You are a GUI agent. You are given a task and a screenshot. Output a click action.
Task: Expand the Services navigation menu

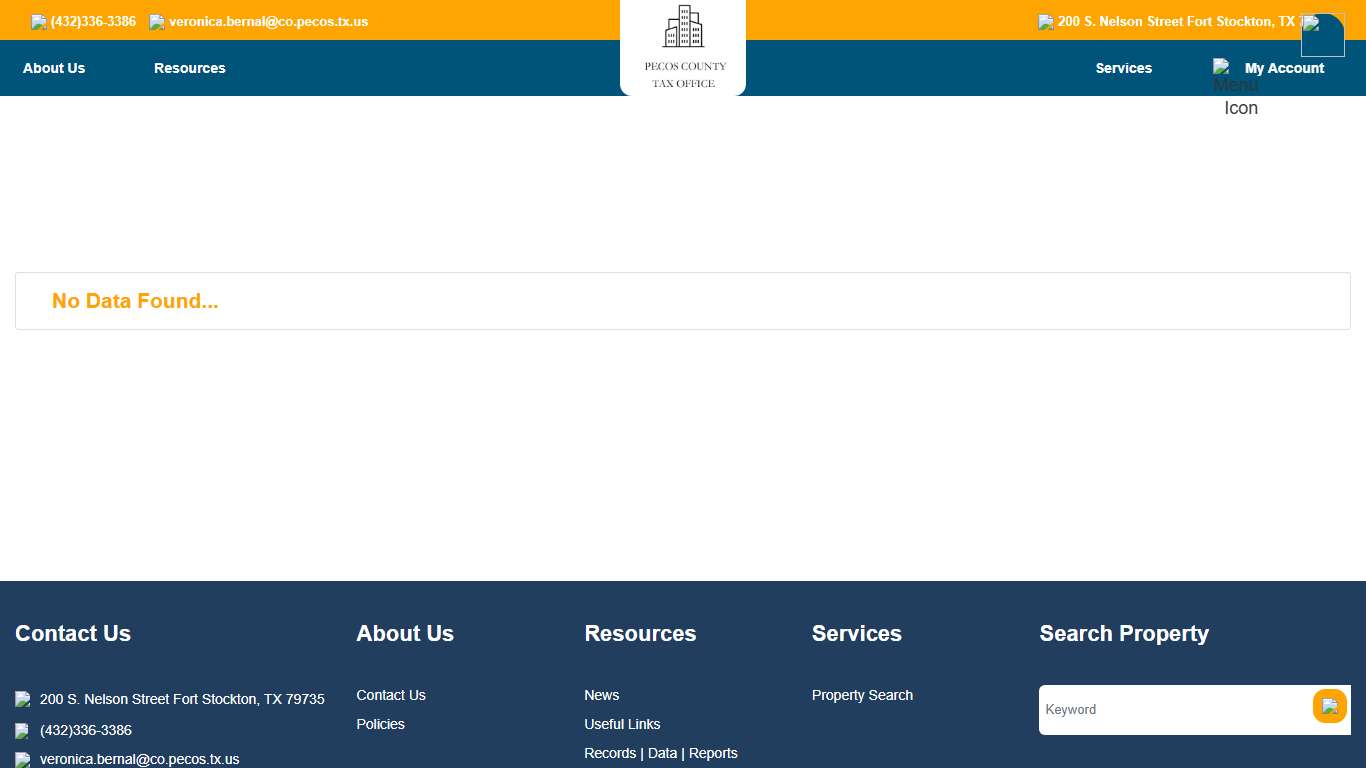tap(1123, 68)
